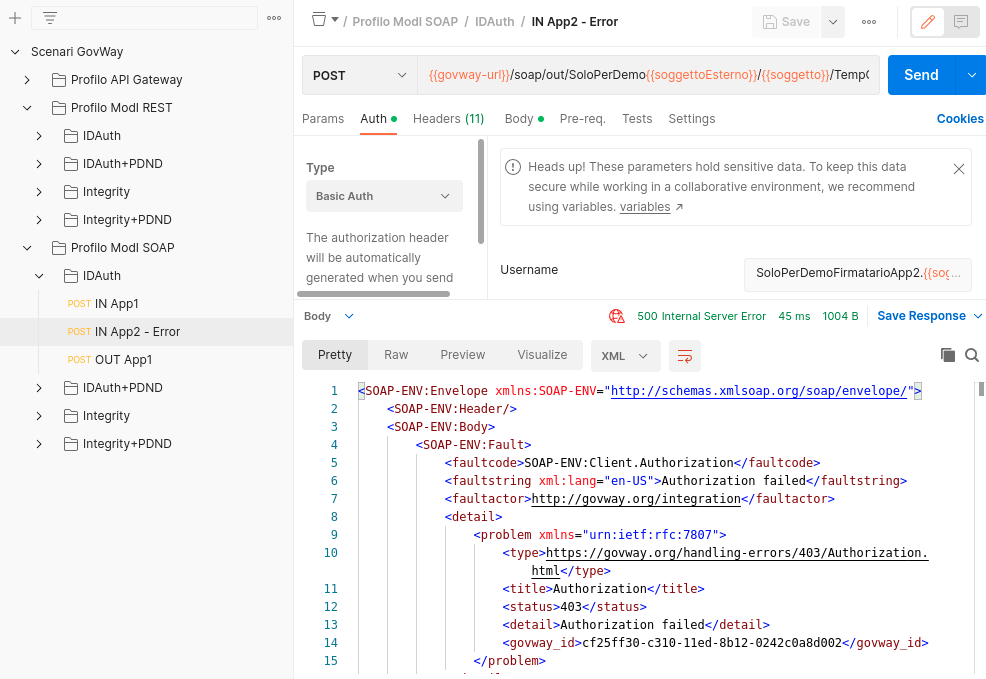Image resolution: width=986 pixels, height=679 pixels.
Task: Click the request URL field
Action: click(x=648, y=75)
